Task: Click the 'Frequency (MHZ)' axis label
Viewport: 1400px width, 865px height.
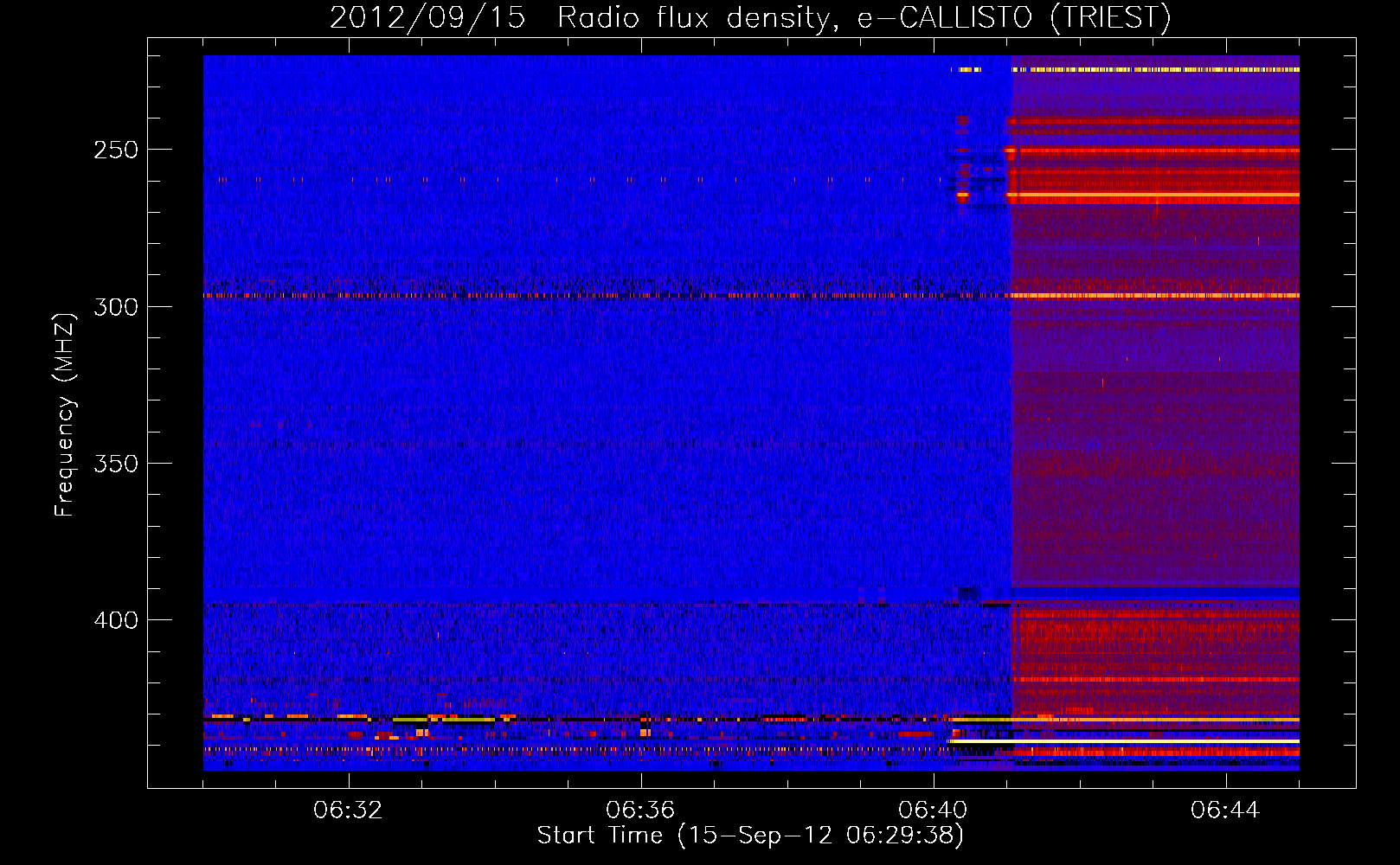Action: tap(66, 415)
